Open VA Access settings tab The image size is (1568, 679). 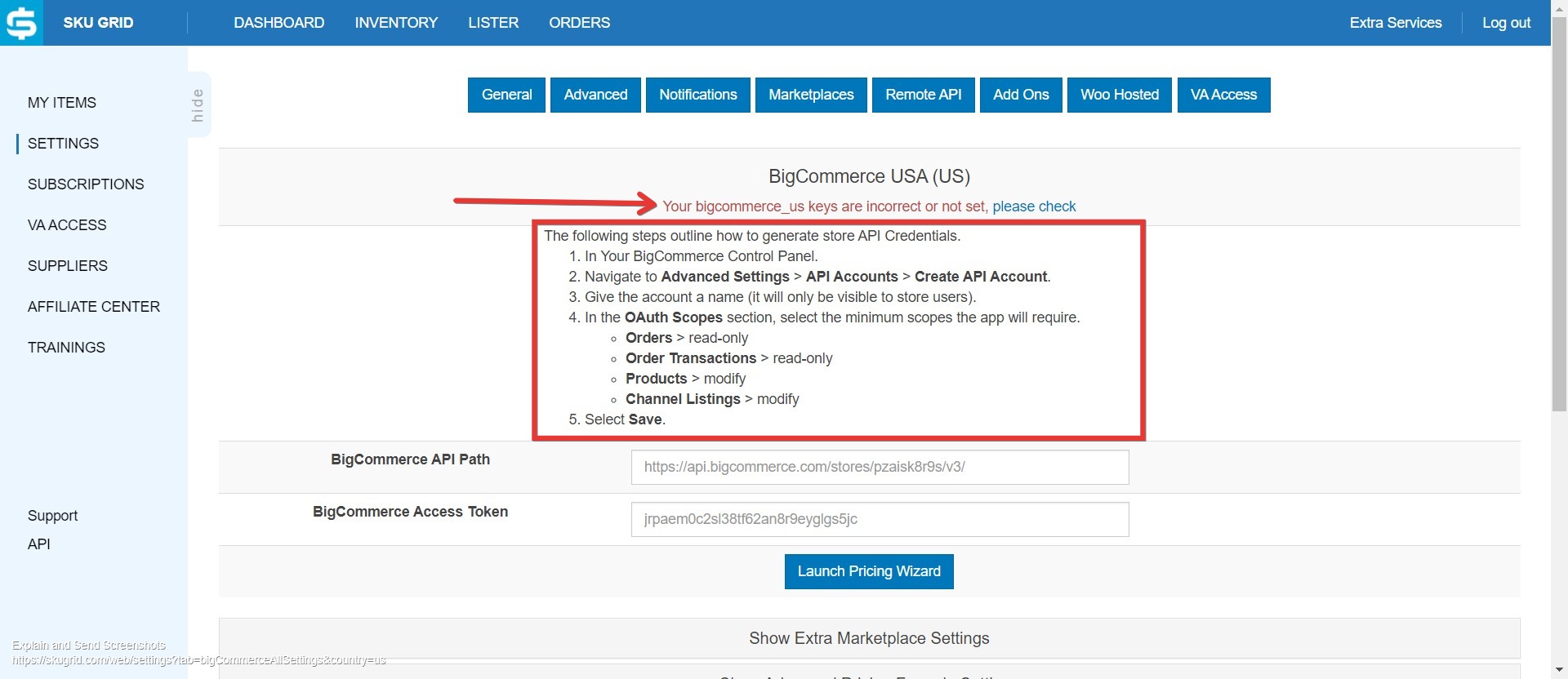[1223, 95]
